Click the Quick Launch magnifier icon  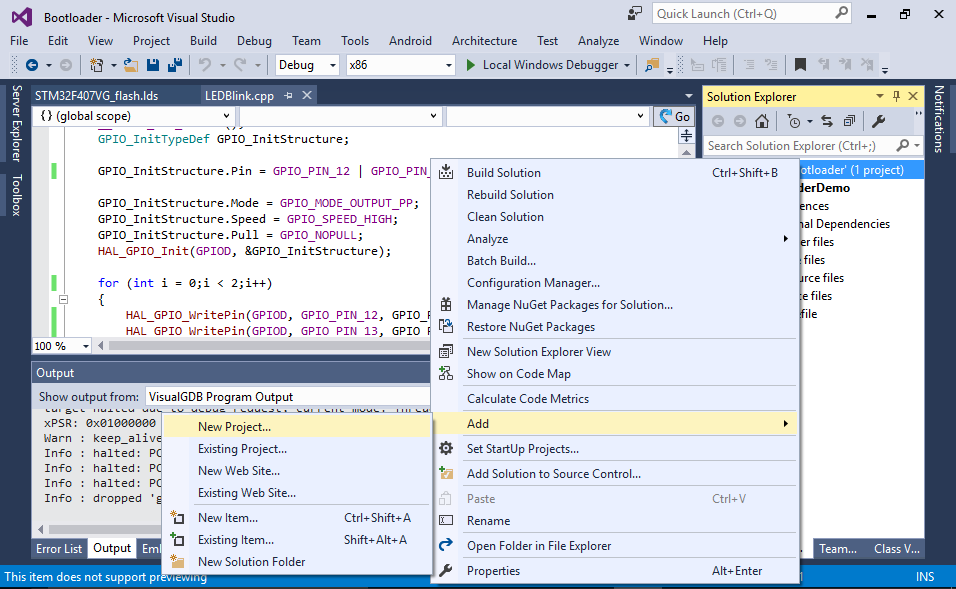841,13
